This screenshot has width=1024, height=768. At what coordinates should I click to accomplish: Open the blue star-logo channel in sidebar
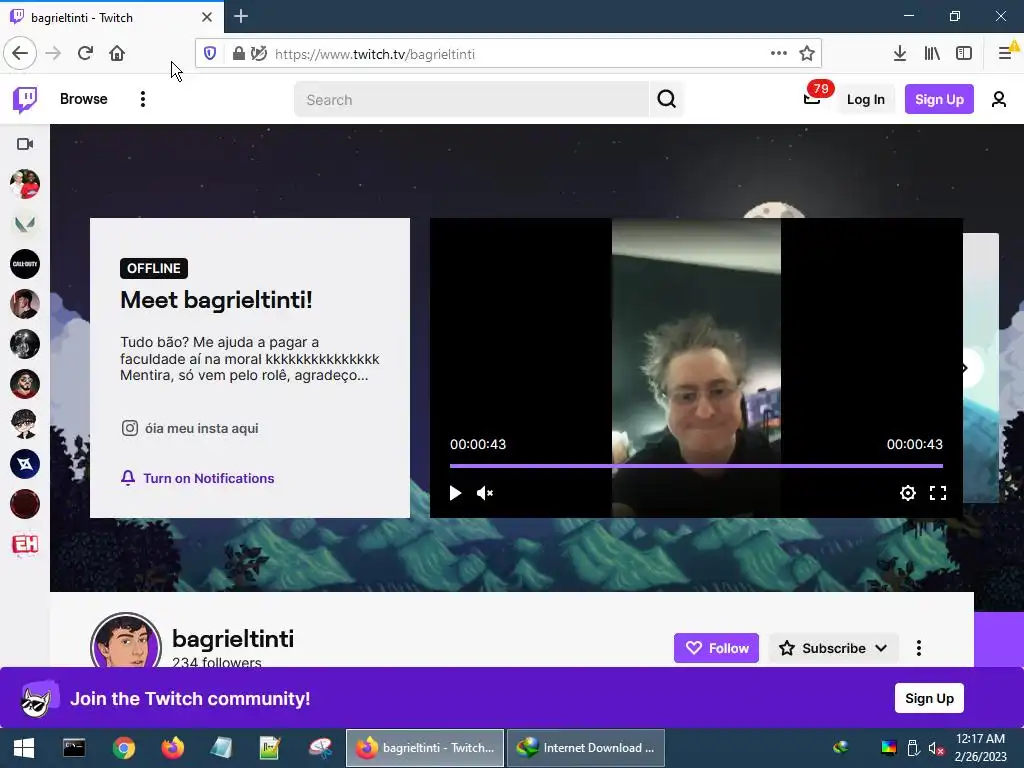pos(25,464)
